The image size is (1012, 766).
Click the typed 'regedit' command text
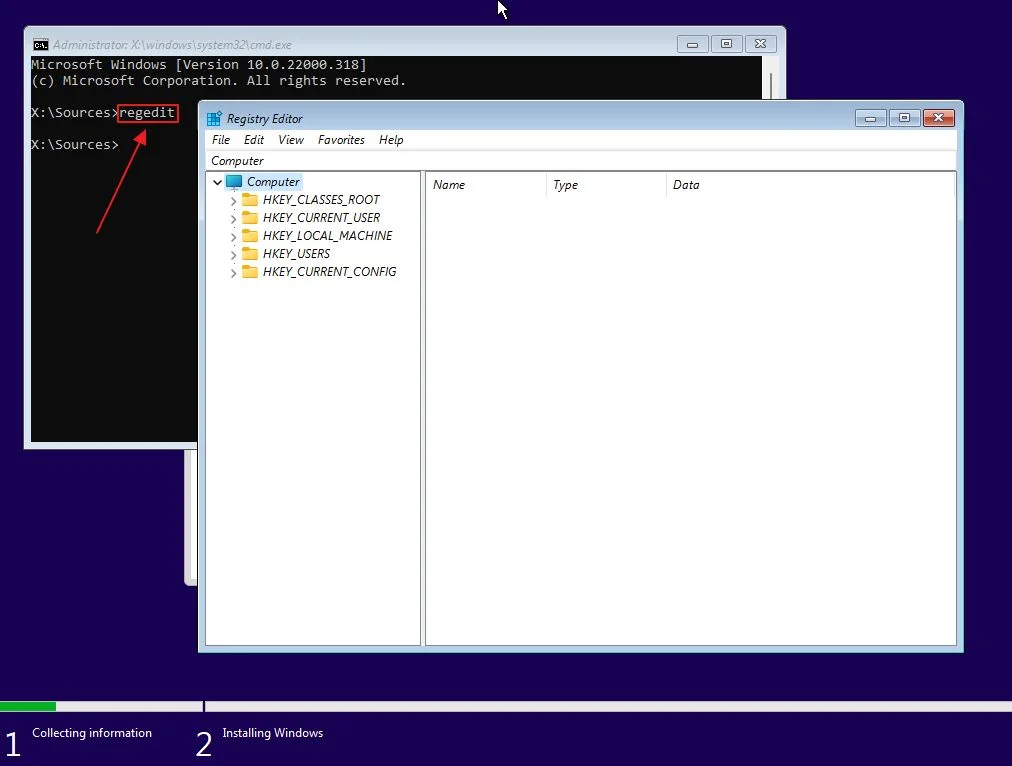point(147,112)
